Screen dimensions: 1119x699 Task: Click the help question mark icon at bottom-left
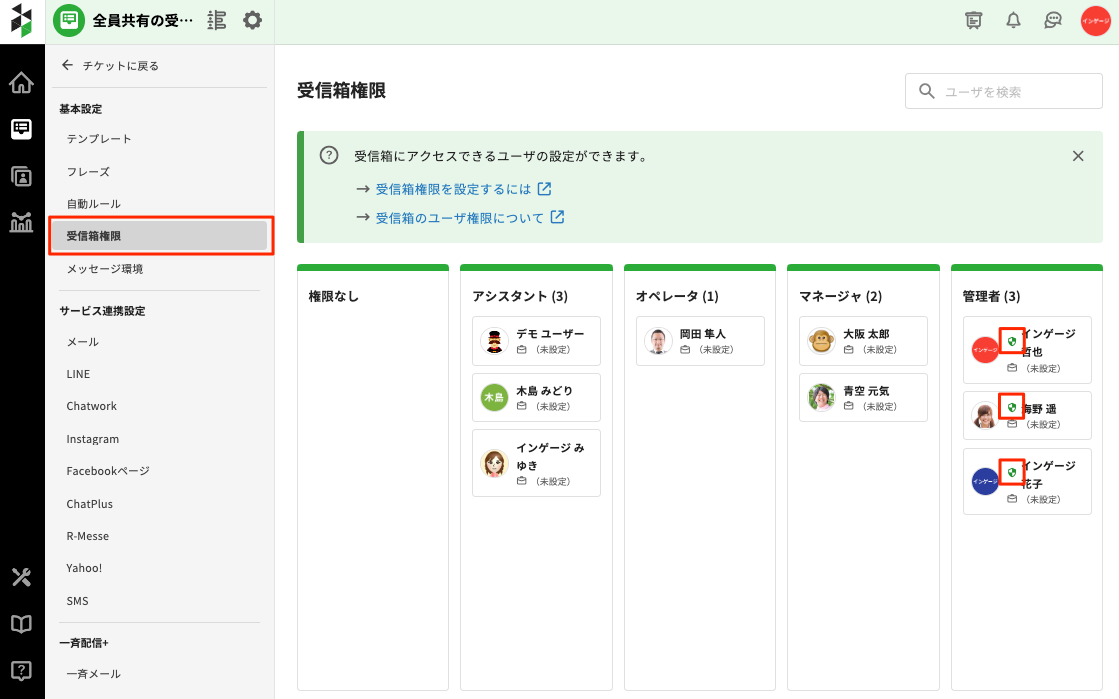21,670
